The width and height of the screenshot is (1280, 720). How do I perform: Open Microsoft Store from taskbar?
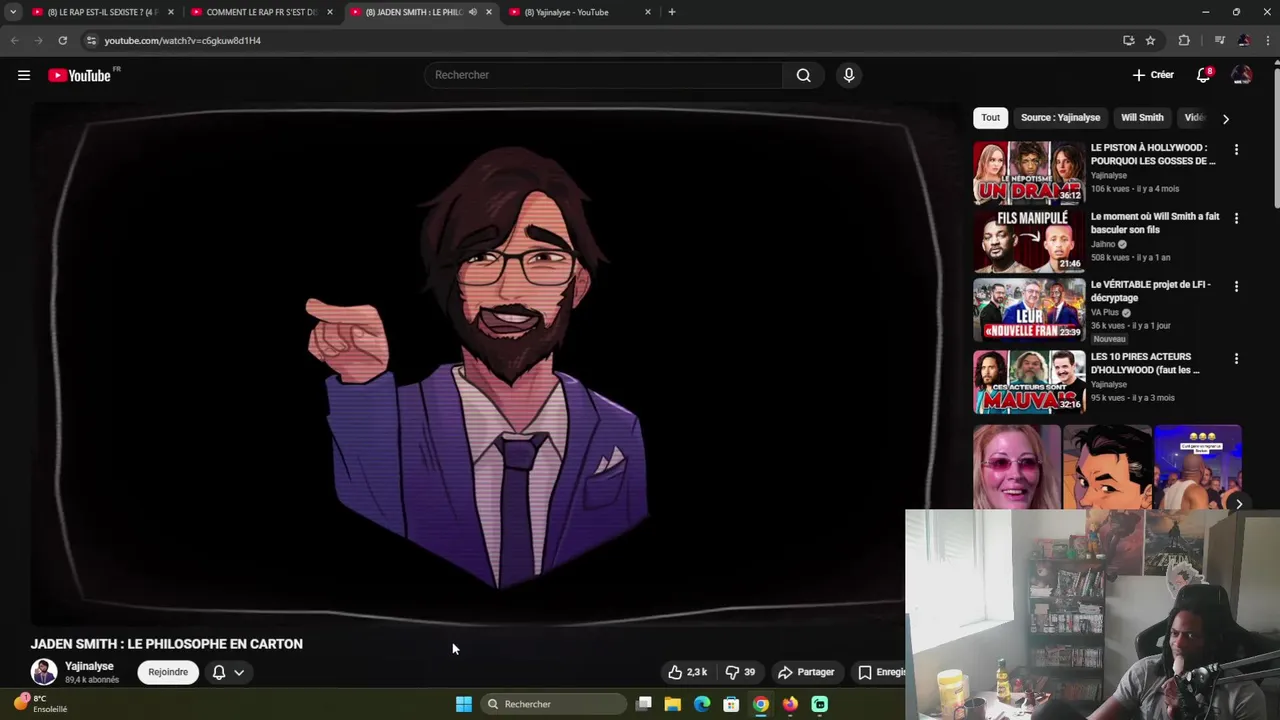[x=731, y=704]
